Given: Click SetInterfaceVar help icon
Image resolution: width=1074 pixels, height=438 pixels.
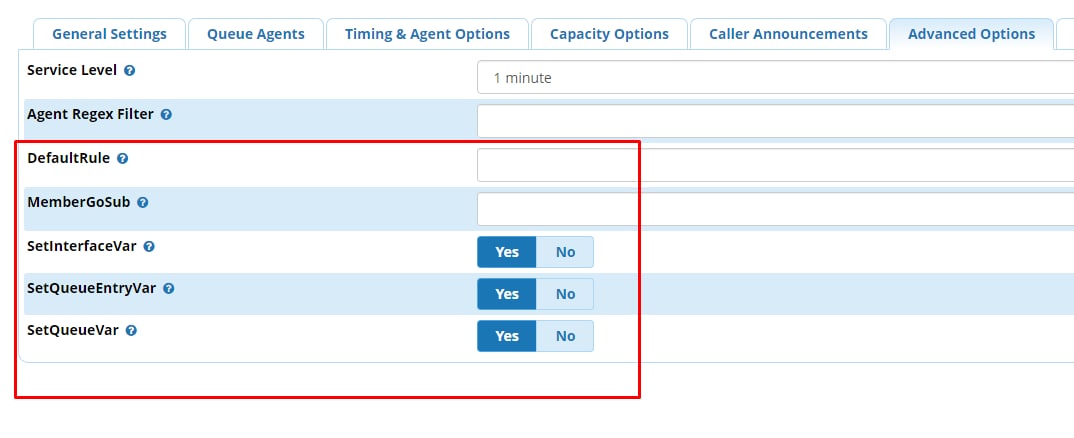Looking at the screenshot, I should tap(149, 247).
